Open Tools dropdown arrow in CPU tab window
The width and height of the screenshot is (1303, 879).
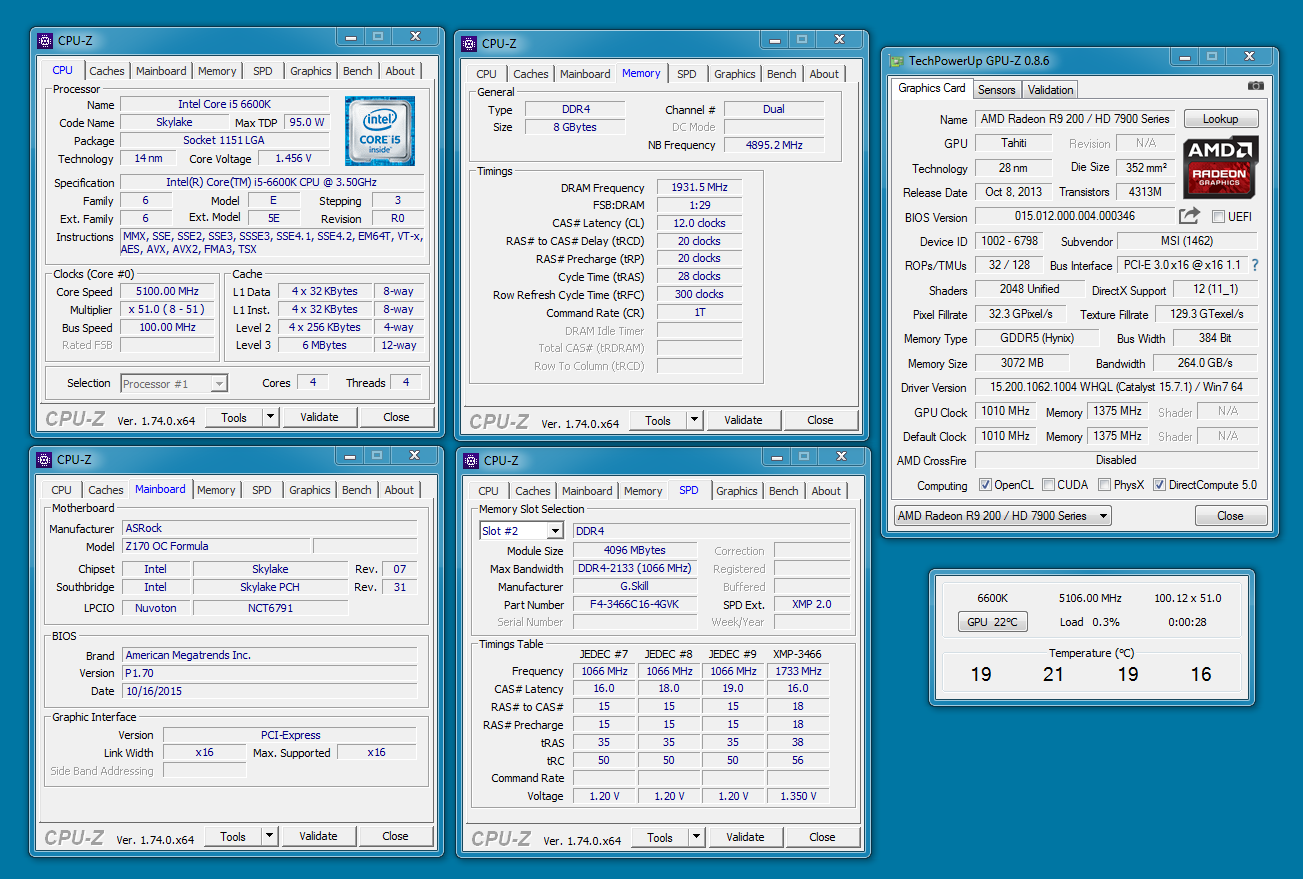tap(270, 417)
